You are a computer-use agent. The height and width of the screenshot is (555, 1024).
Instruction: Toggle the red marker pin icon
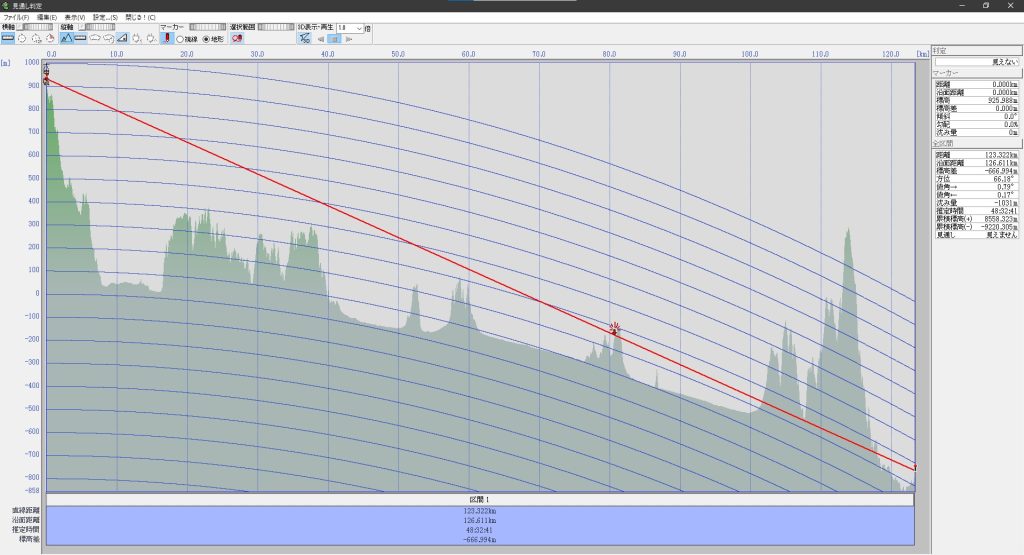pos(167,39)
